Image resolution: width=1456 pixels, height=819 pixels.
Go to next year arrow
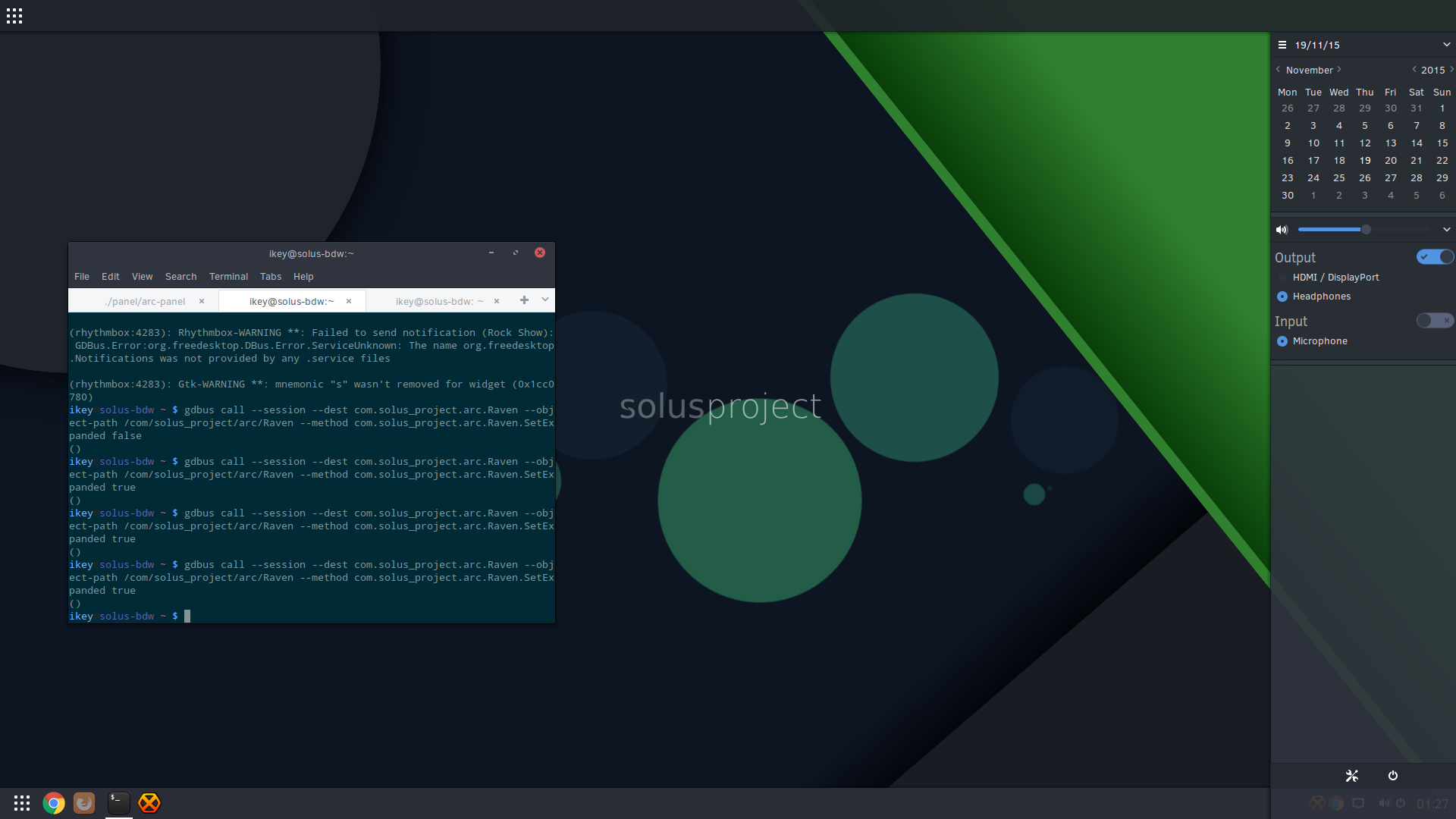tap(1451, 70)
